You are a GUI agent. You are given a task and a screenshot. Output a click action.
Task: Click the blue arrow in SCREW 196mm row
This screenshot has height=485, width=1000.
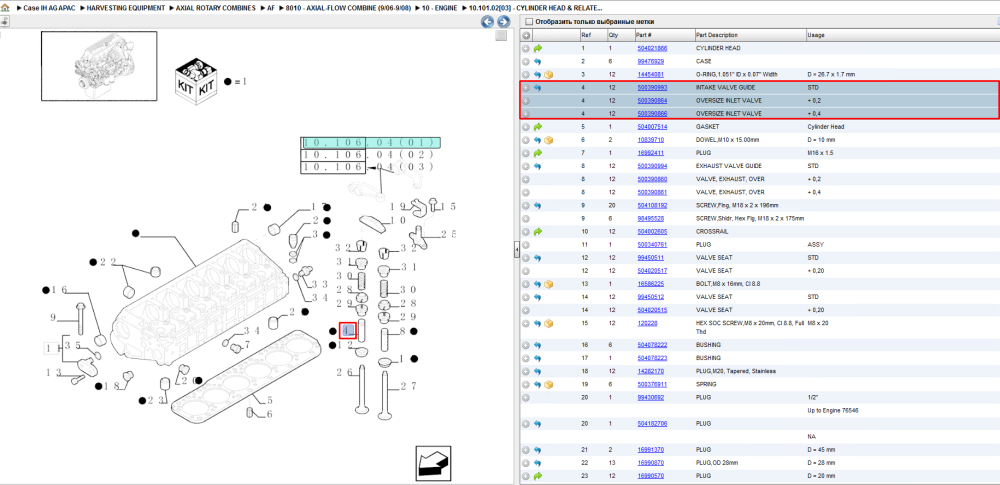(538, 205)
